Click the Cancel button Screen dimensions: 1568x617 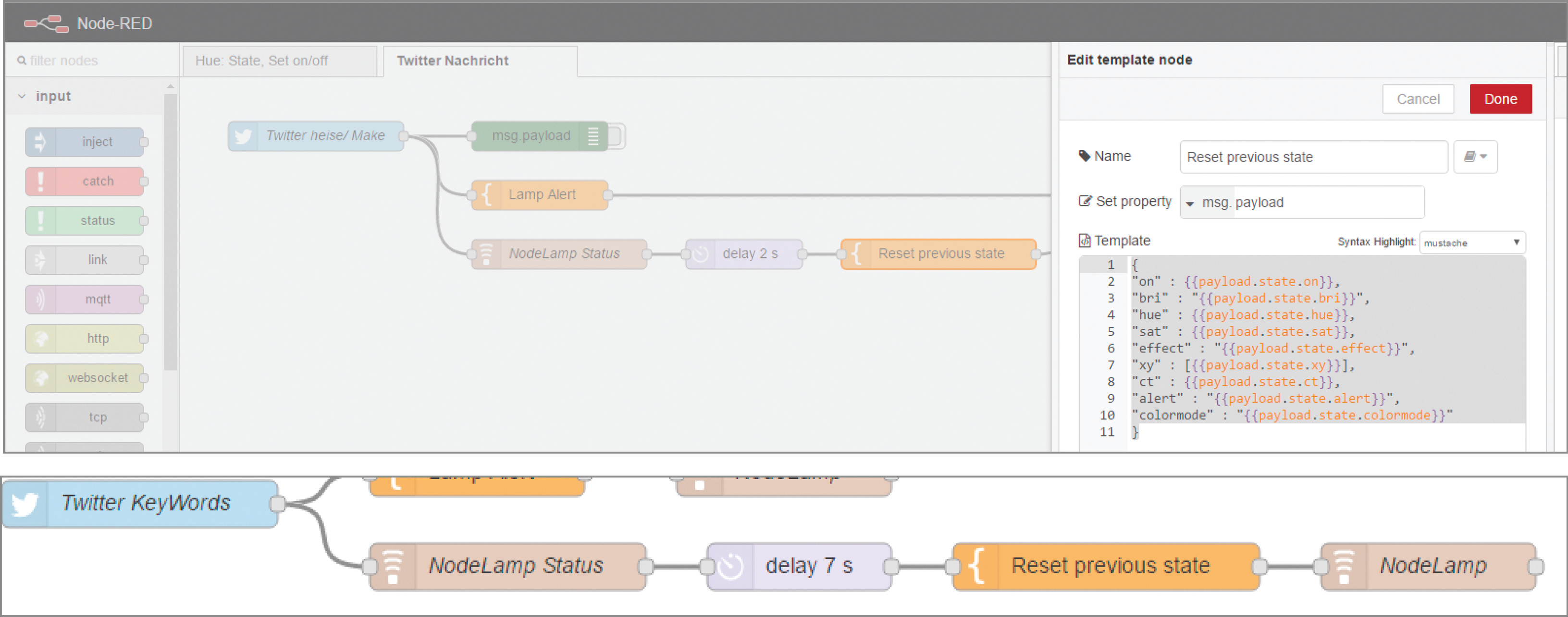point(1417,99)
